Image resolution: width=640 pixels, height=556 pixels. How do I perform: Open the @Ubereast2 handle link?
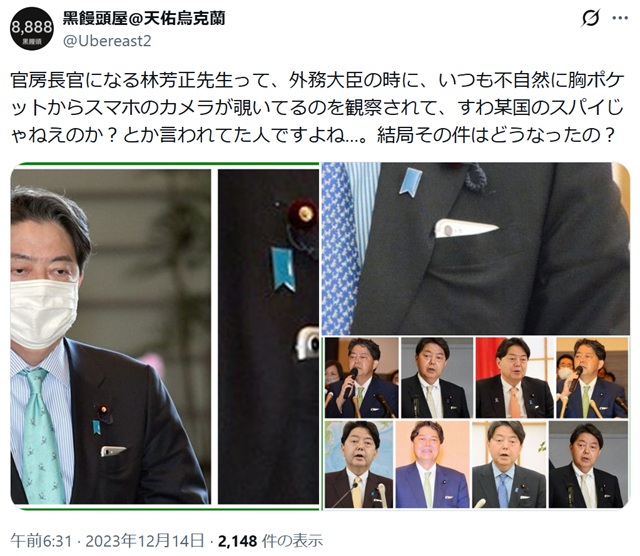tap(107, 41)
